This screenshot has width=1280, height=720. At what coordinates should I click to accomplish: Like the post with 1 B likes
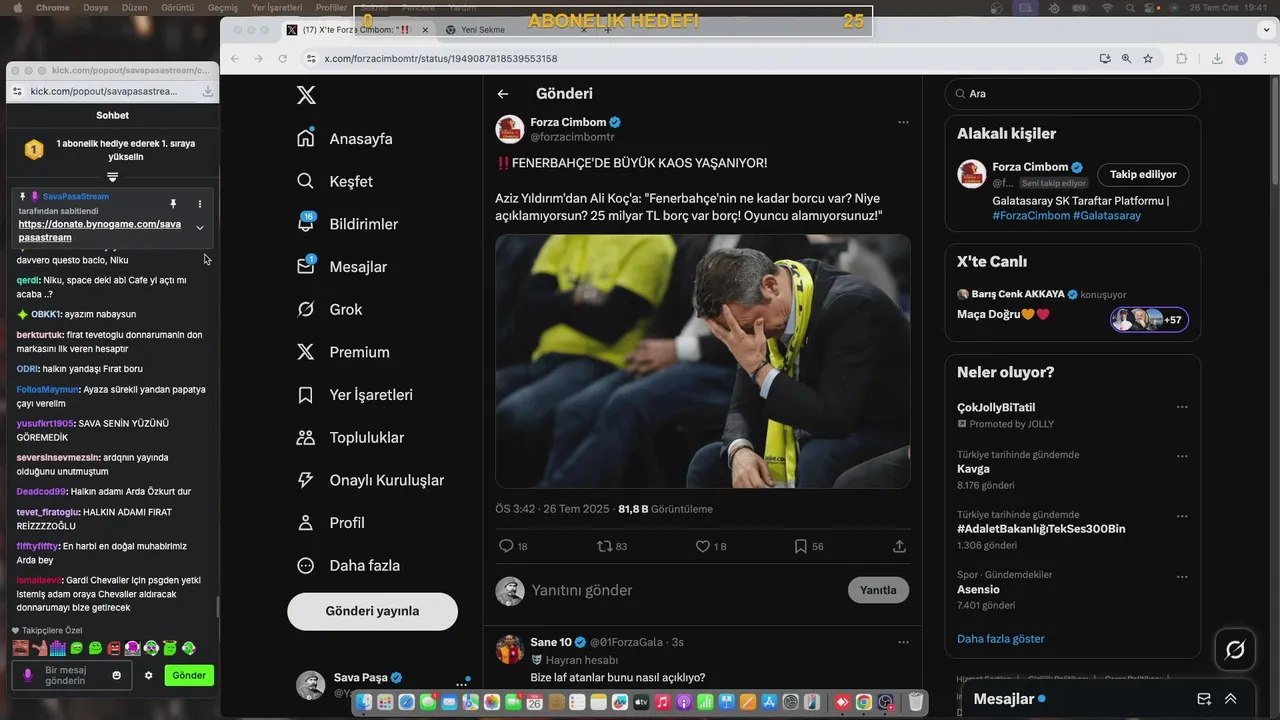click(x=703, y=546)
